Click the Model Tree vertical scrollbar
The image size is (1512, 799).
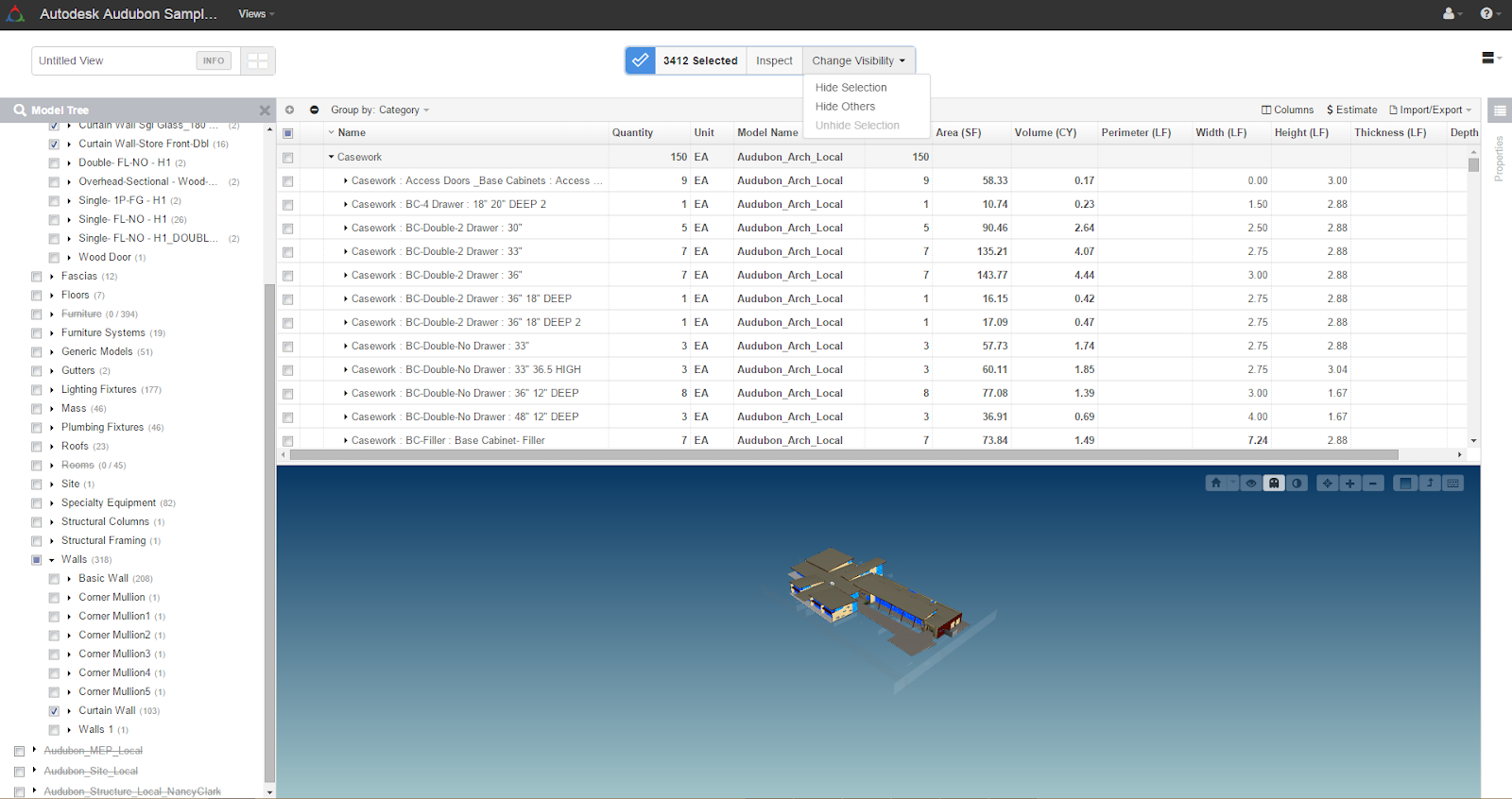269,533
